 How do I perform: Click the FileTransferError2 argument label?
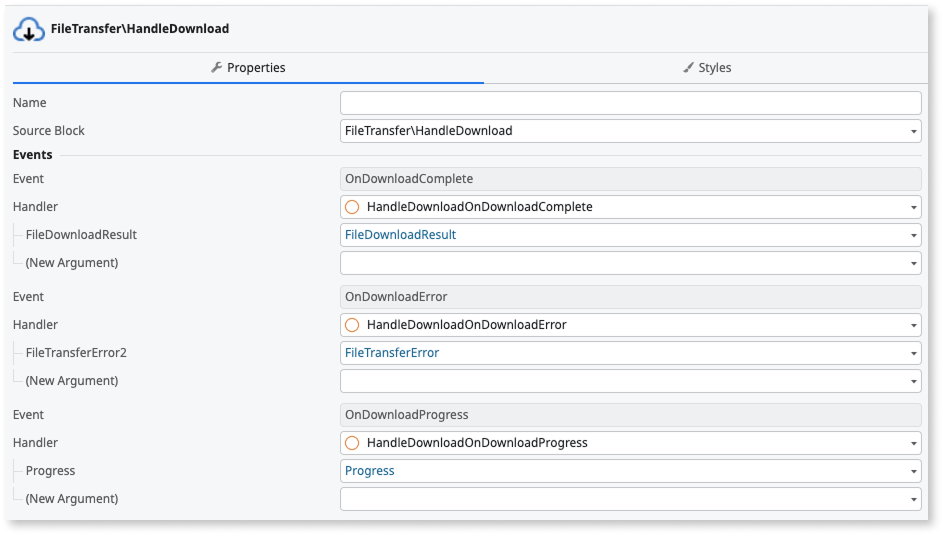click(76, 353)
